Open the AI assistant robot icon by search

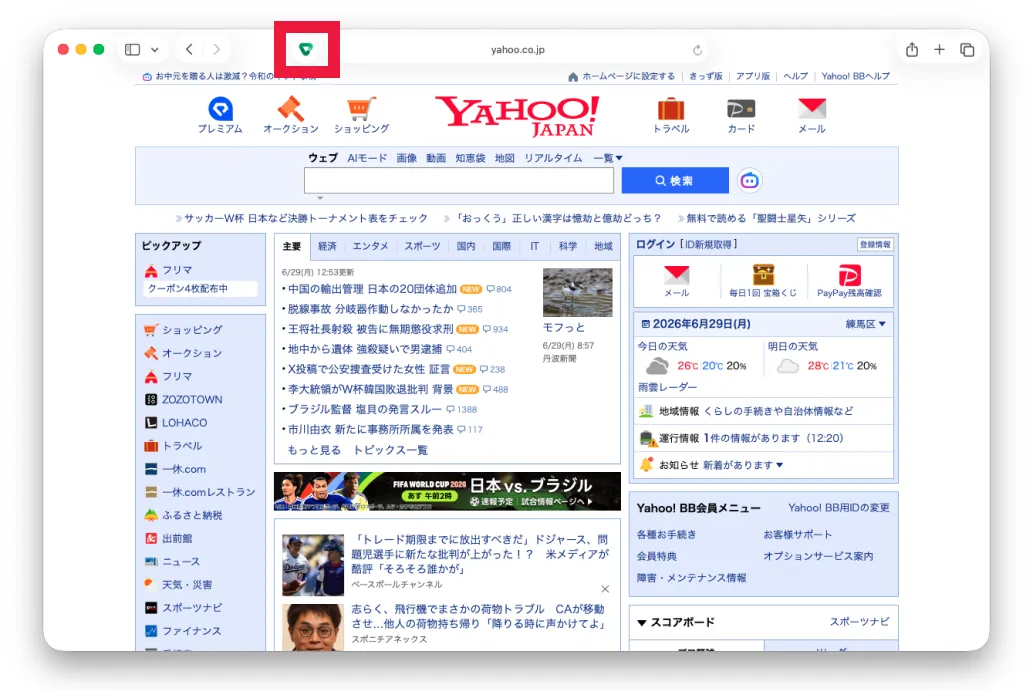coord(750,181)
